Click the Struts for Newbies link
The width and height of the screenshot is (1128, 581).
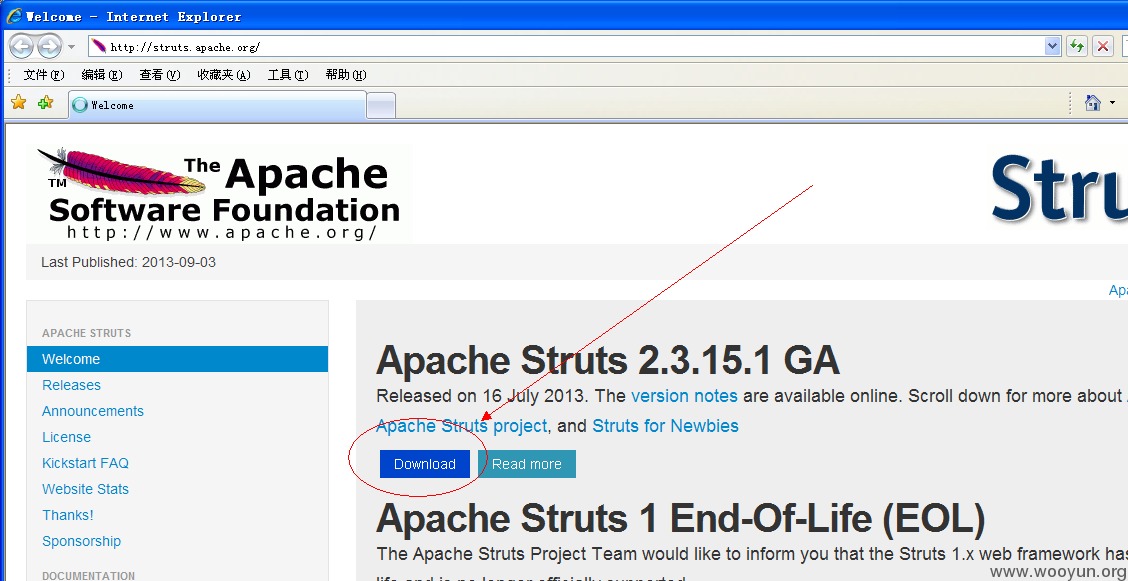pos(665,426)
